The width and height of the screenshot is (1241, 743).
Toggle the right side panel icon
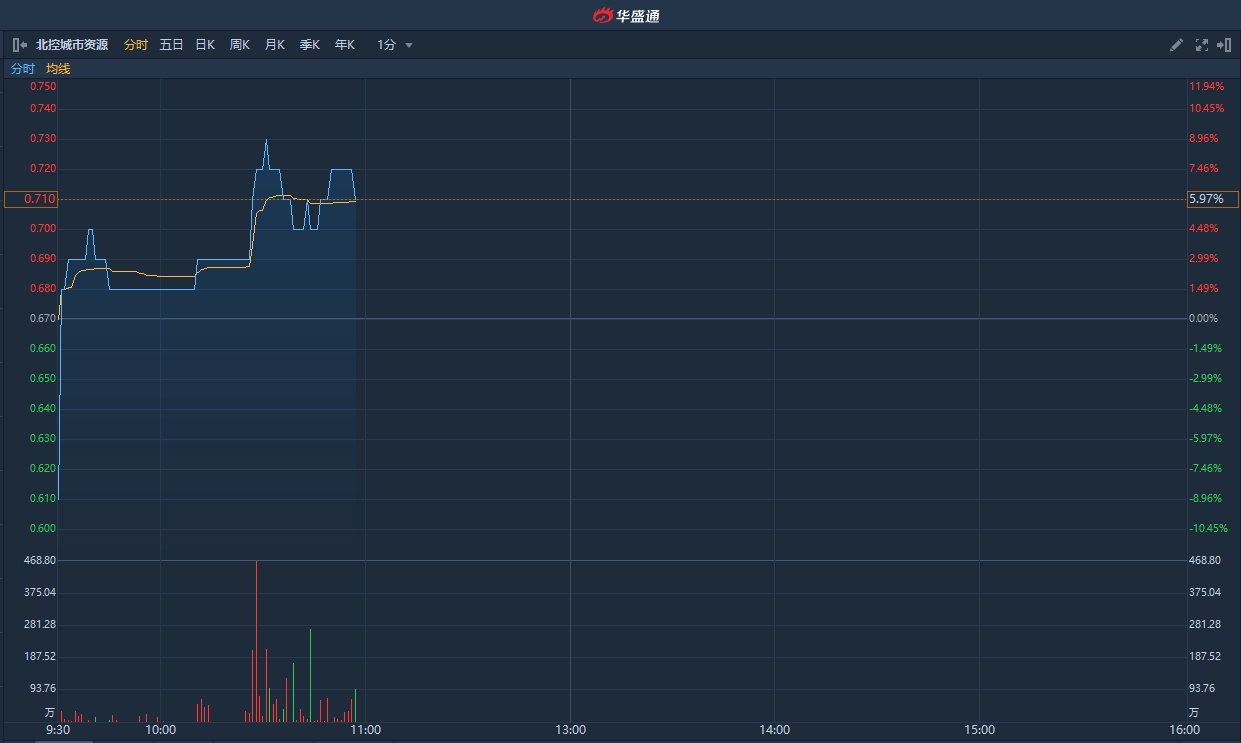tap(1224, 45)
